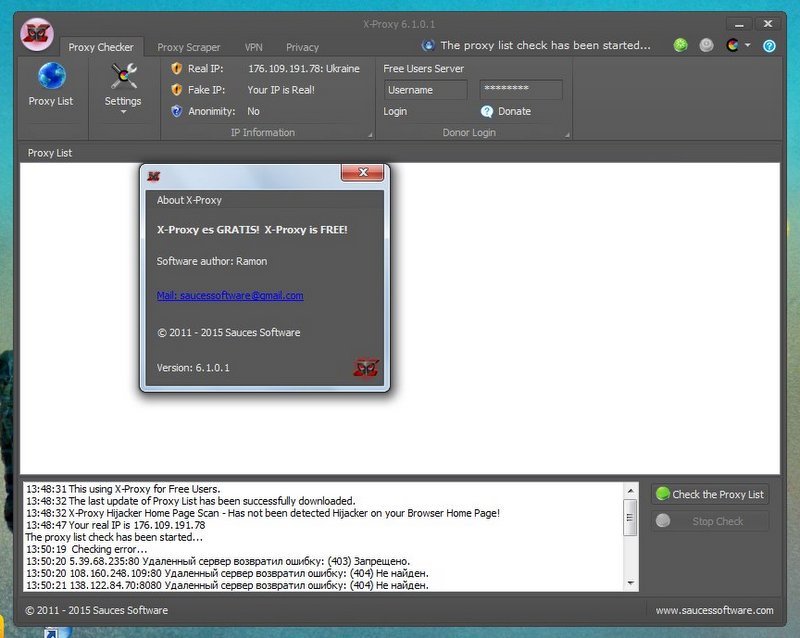This screenshot has height=638, width=800.
Task: Select the 'Your IP is Real!' text
Action: (281, 90)
